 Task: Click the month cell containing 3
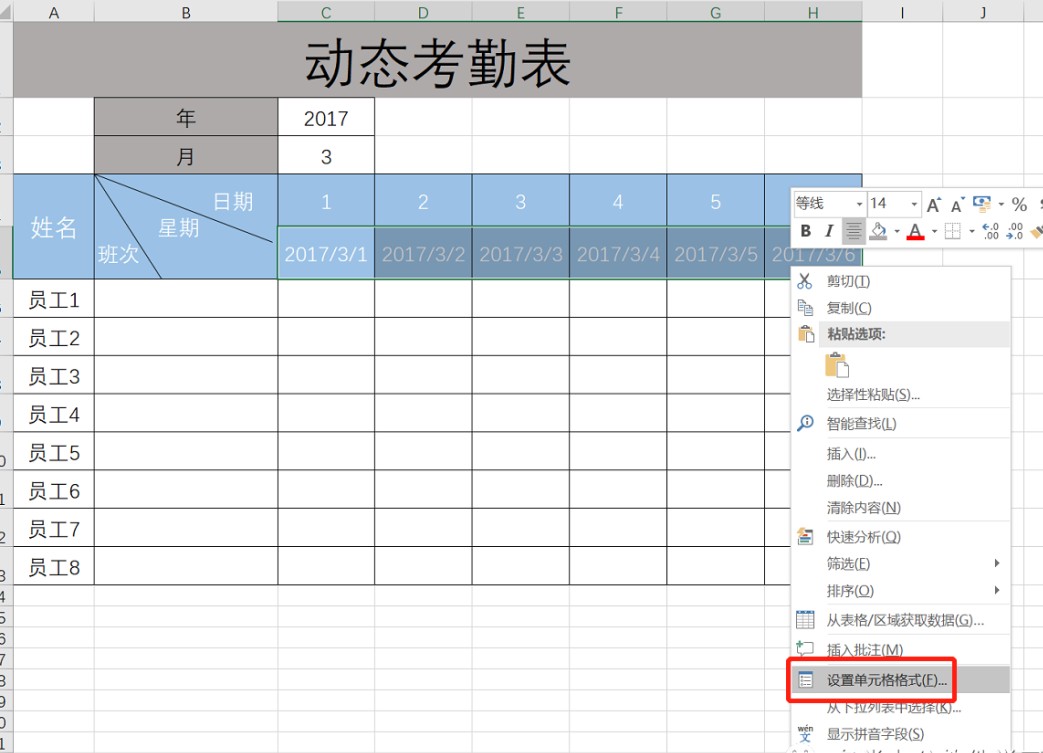326,156
